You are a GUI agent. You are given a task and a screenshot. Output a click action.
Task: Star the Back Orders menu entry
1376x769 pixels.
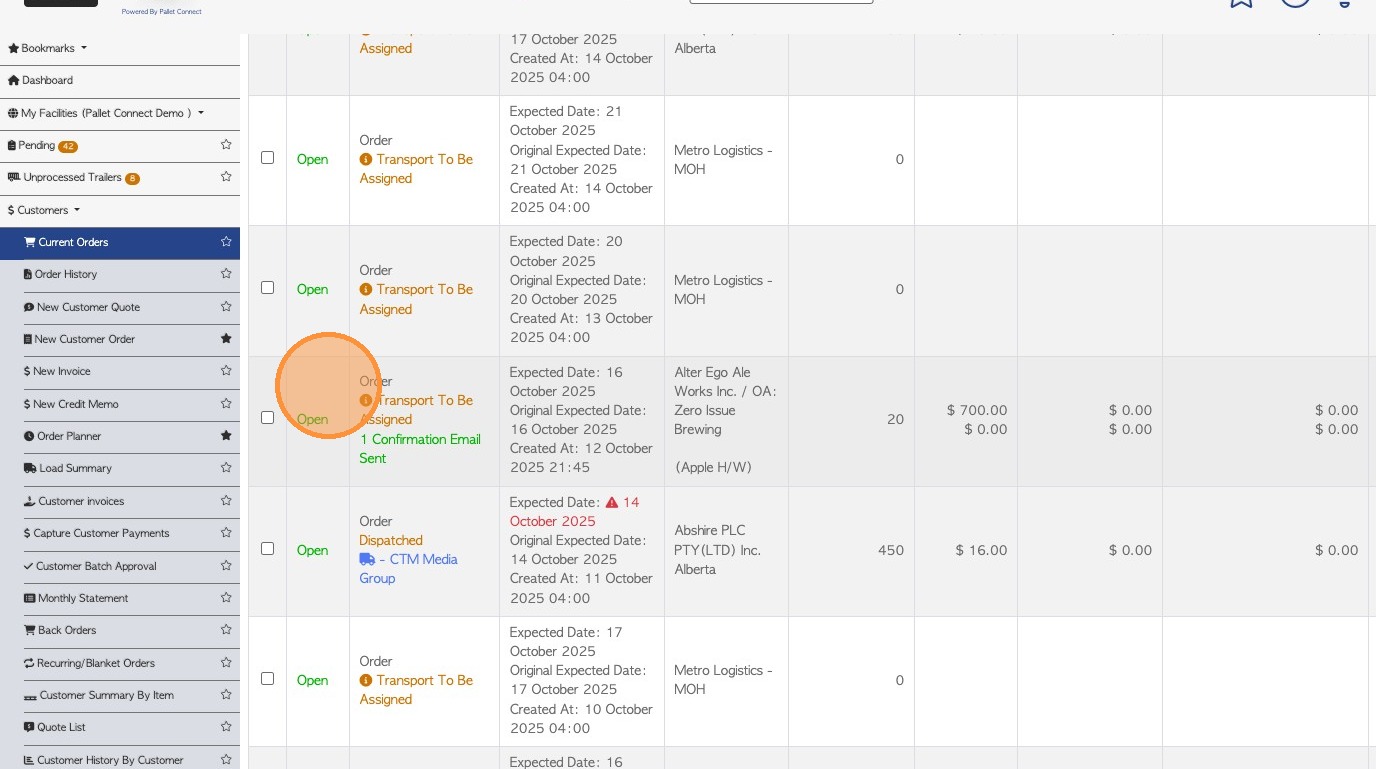pos(226,630)
